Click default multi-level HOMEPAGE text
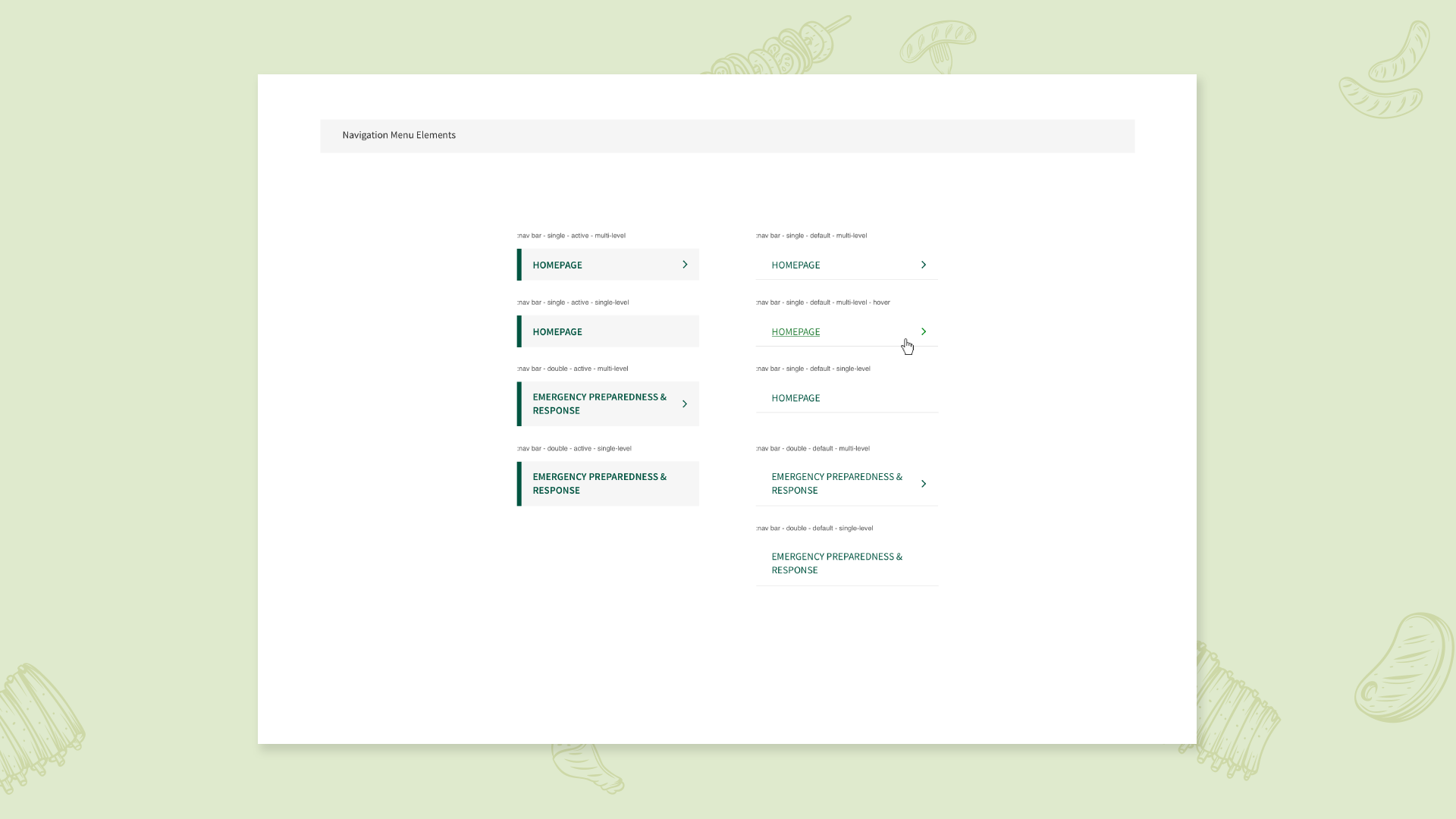 [795, 265]
